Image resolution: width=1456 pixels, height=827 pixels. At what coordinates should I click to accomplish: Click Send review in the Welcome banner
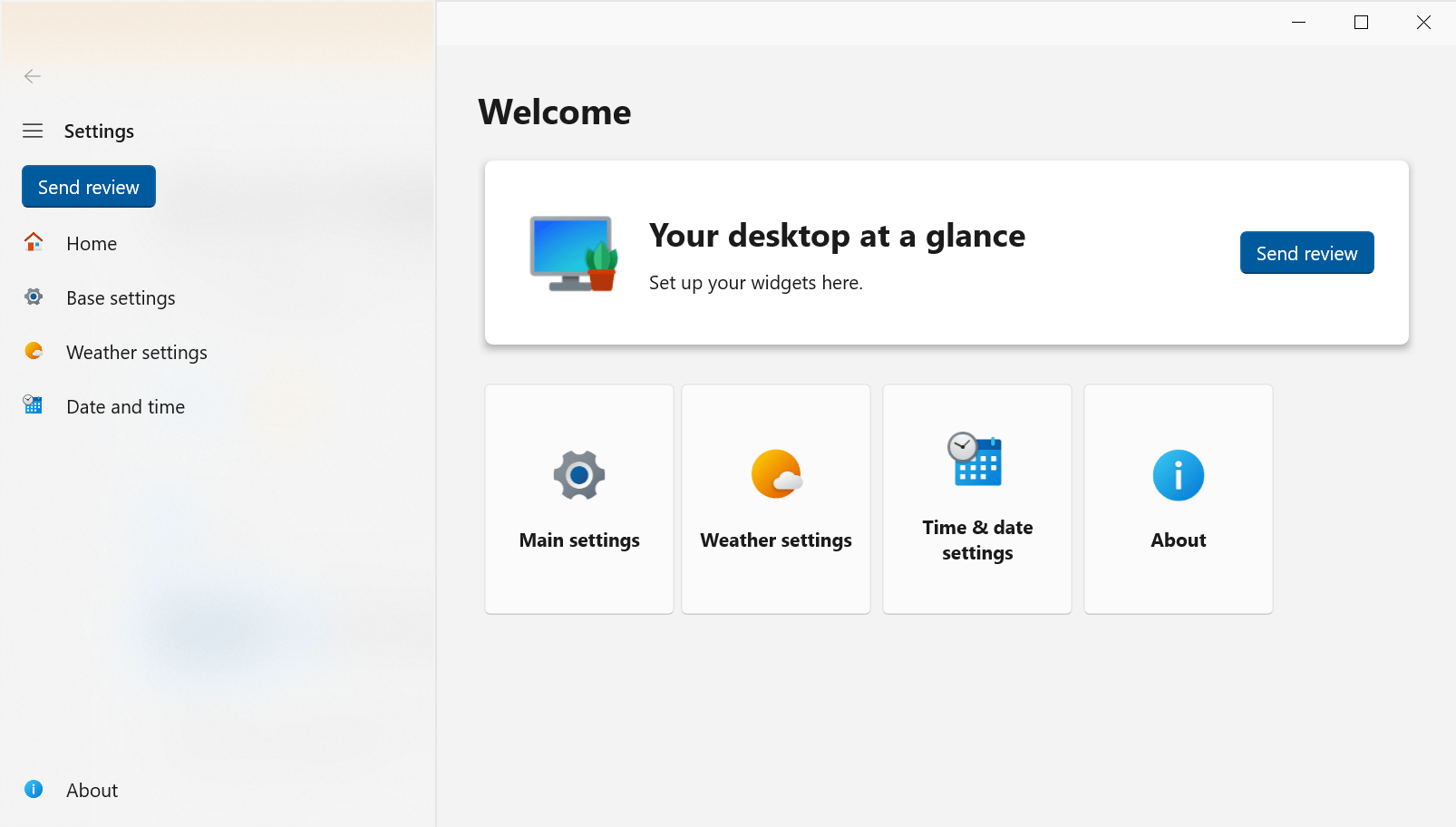1306,253
